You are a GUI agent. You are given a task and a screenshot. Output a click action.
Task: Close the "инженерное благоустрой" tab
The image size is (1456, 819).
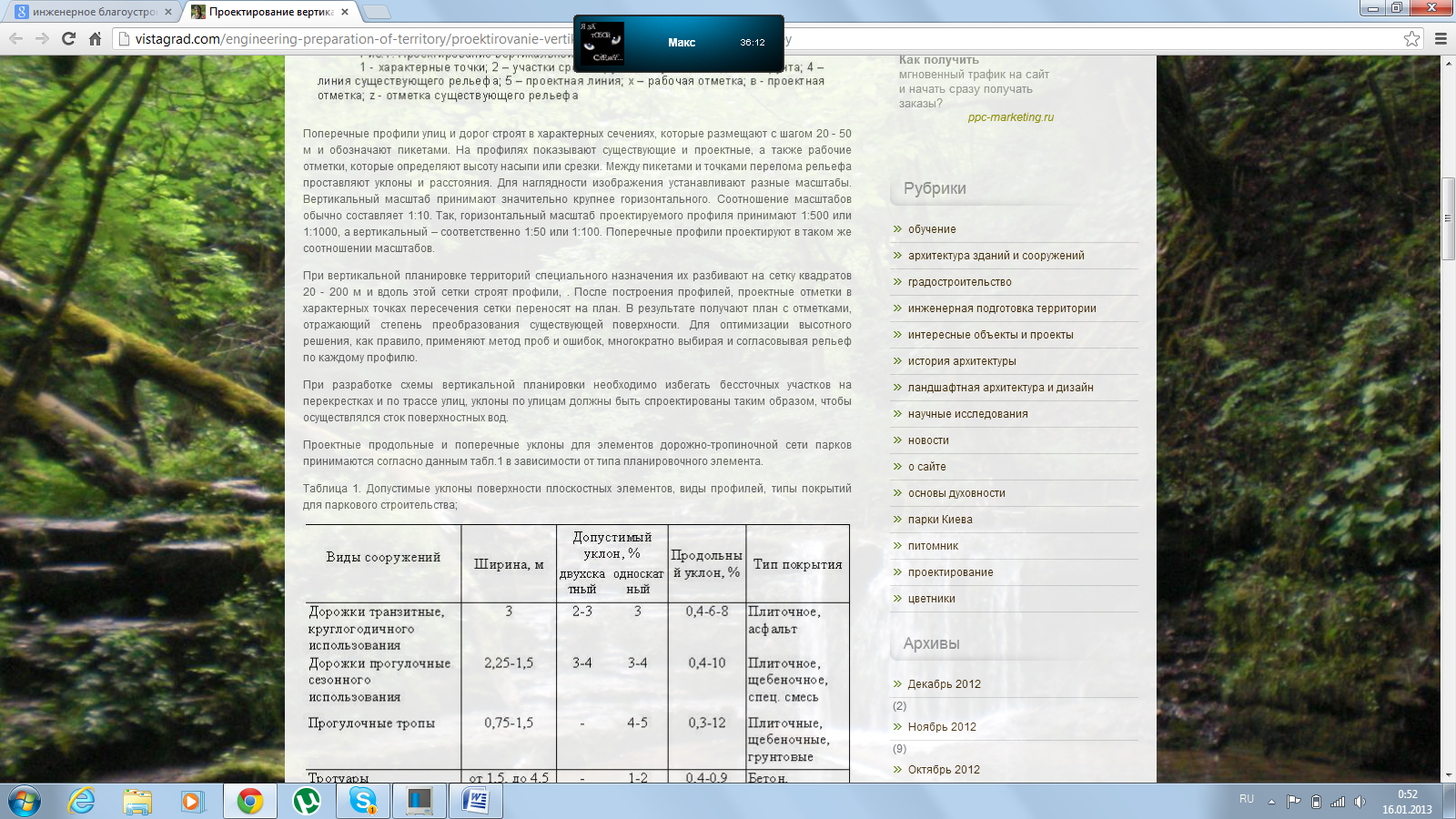168,12
